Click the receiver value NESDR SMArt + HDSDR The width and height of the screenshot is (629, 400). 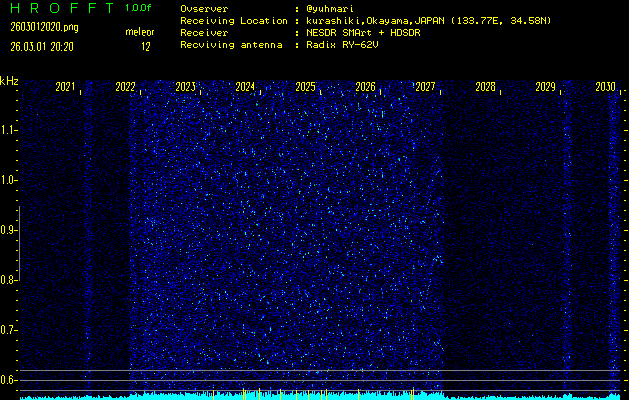(x=363, y=33)
